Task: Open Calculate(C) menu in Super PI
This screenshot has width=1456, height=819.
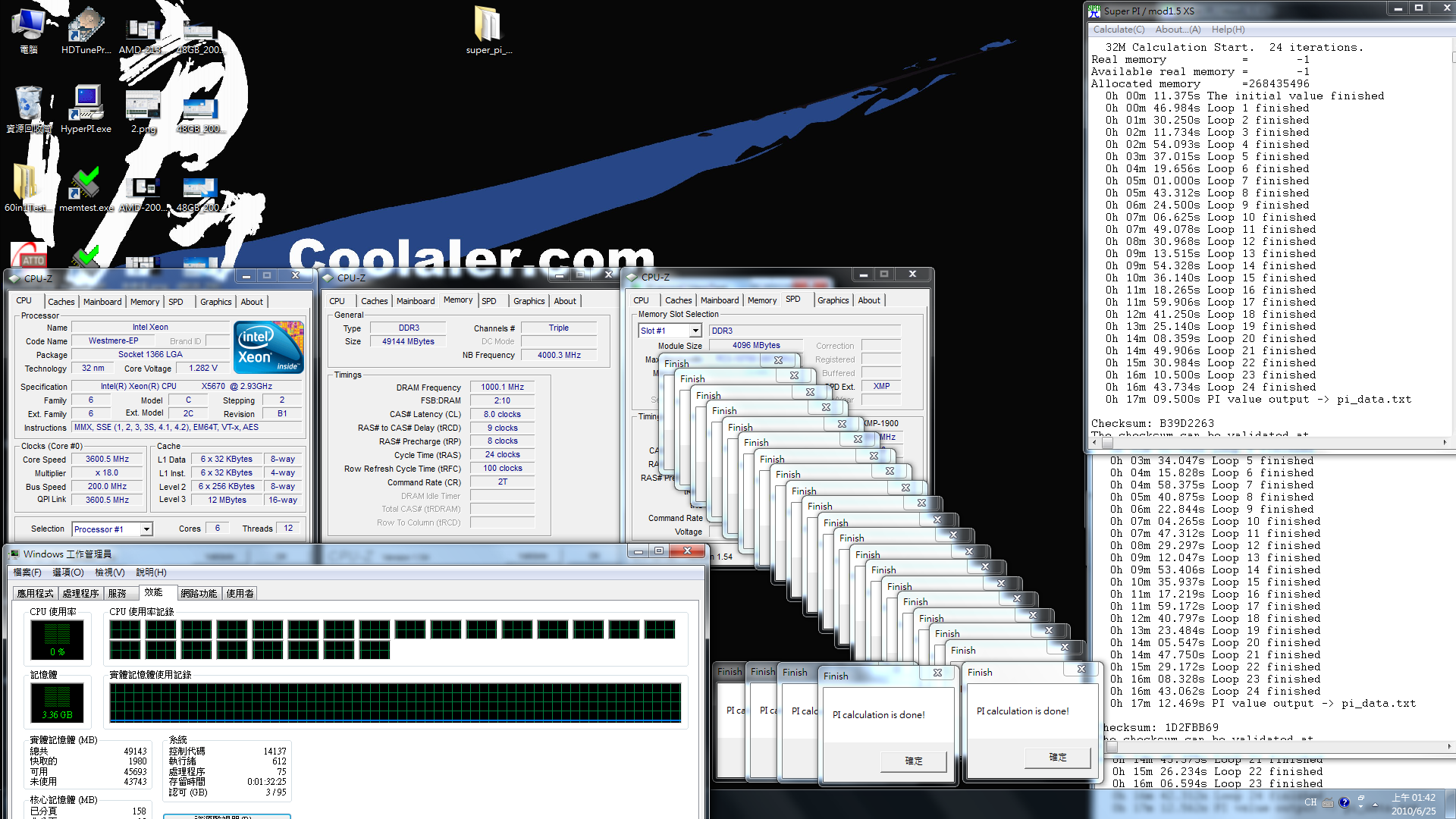Action: click(1119, 30)
